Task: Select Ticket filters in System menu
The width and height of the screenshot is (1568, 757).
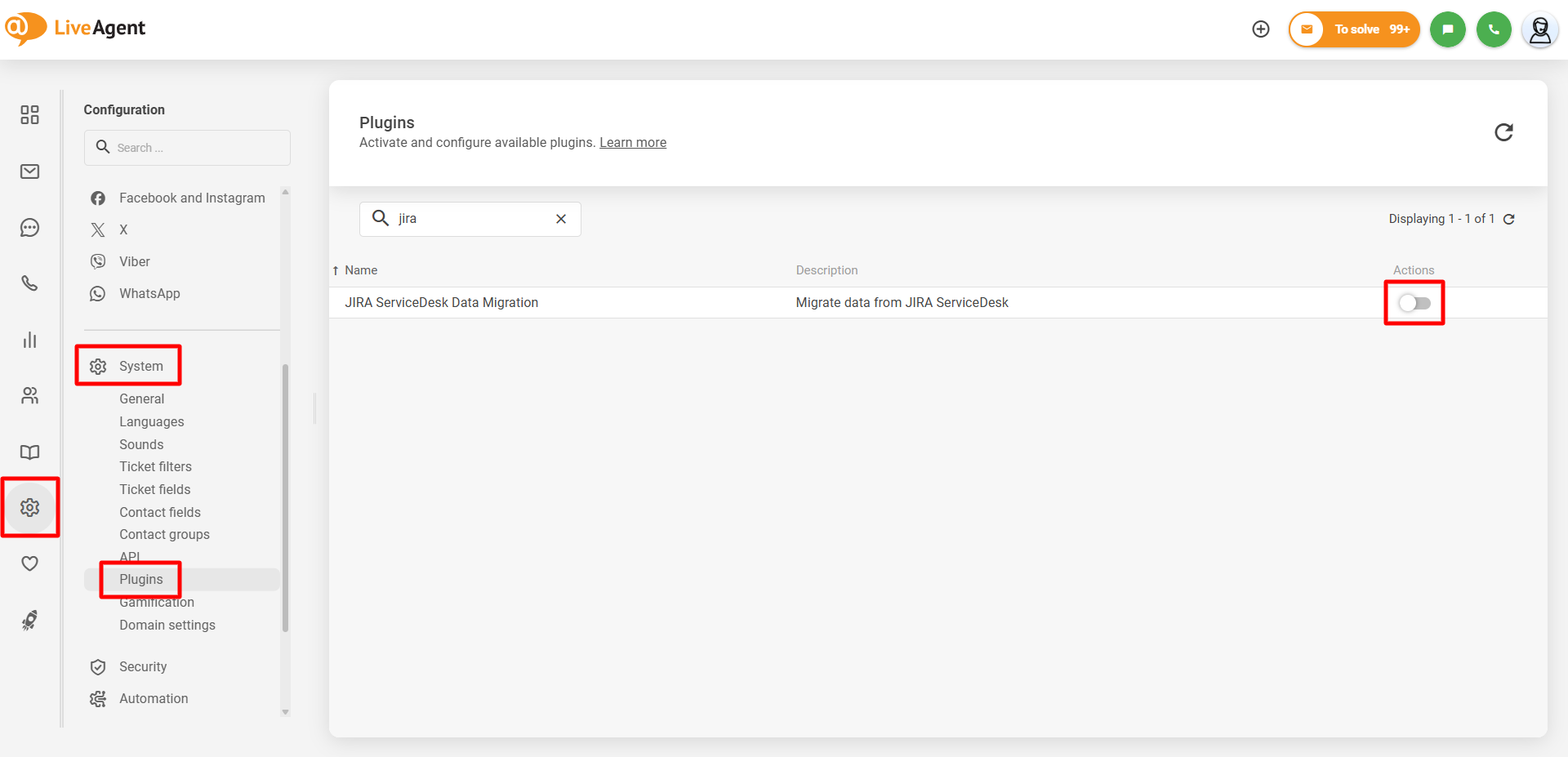Action: (x=155, y=466)
